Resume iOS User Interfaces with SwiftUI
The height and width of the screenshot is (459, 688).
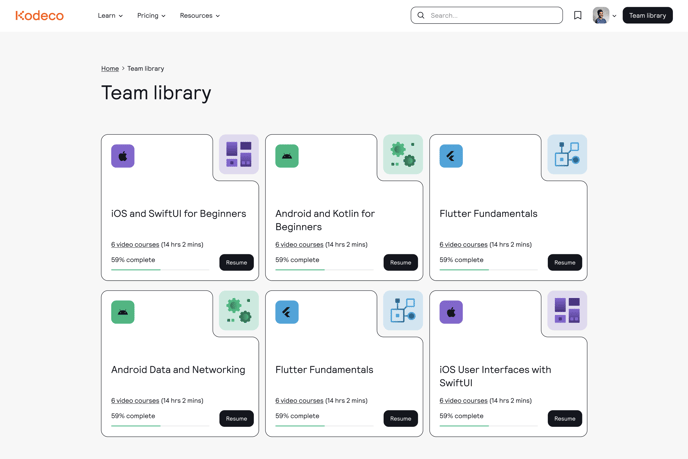click(x=565, y=419)
